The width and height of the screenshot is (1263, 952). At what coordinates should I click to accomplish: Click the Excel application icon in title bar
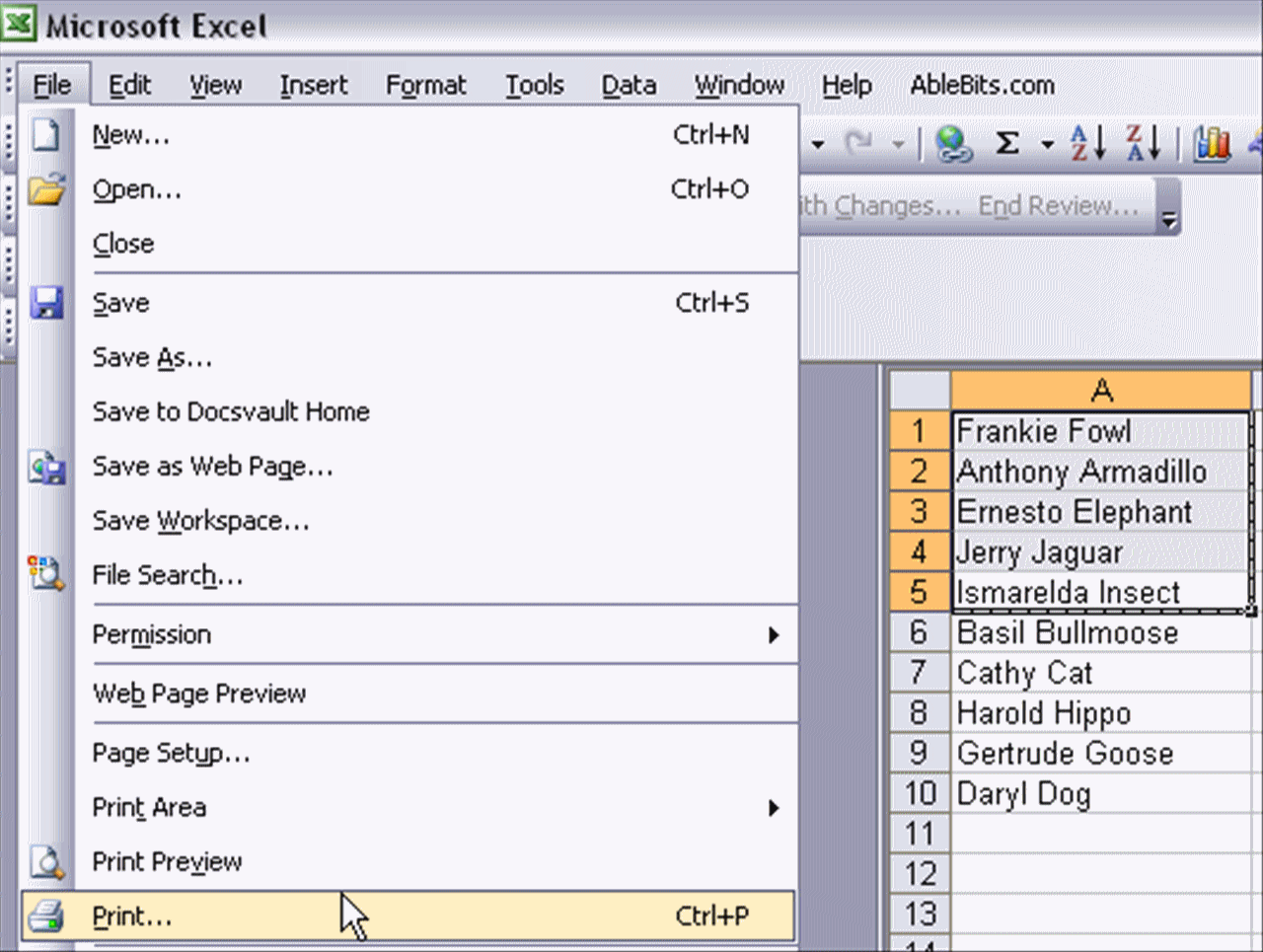(x=19, y=24)
